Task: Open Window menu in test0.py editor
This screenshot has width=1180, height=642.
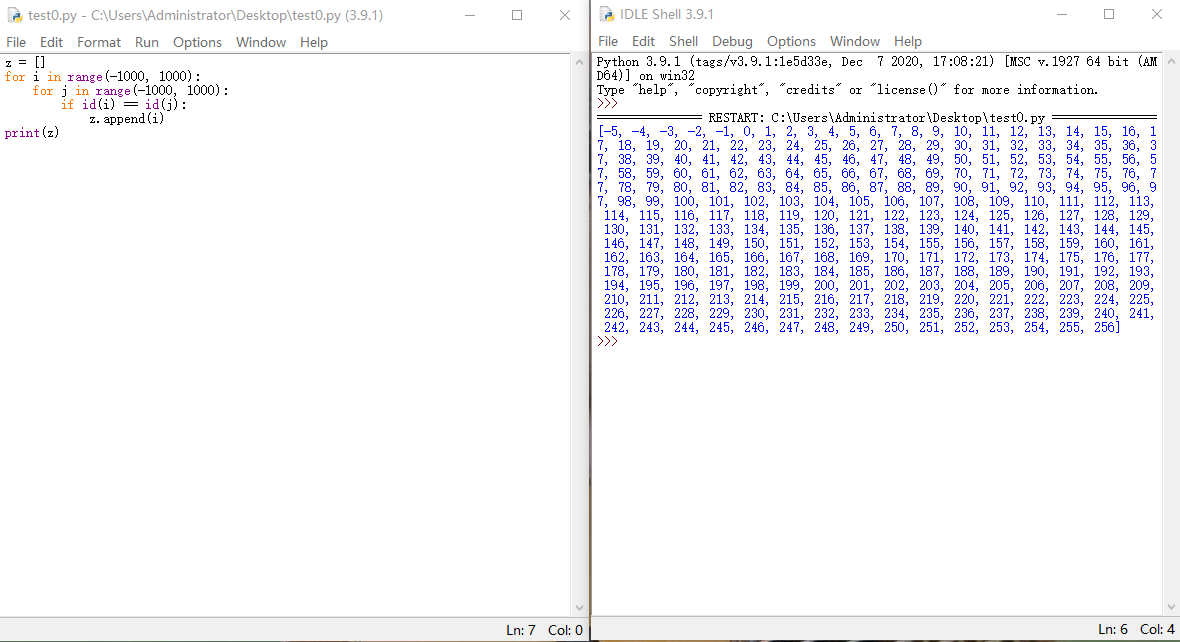Action: coord(260,42)
